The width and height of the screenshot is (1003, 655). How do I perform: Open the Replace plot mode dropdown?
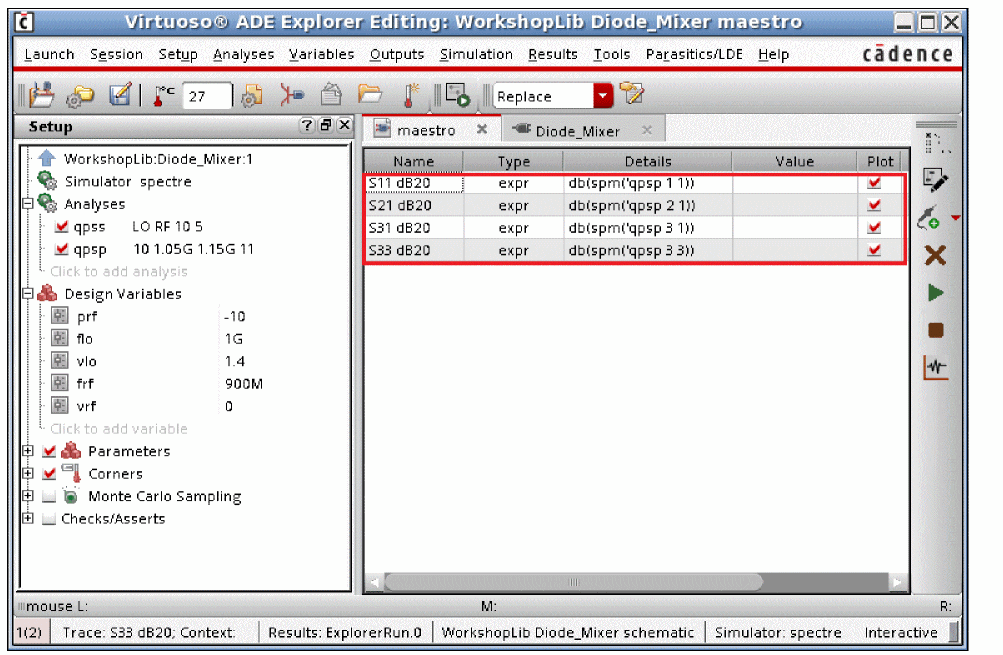pyautogui.click(x=603, y=96)
